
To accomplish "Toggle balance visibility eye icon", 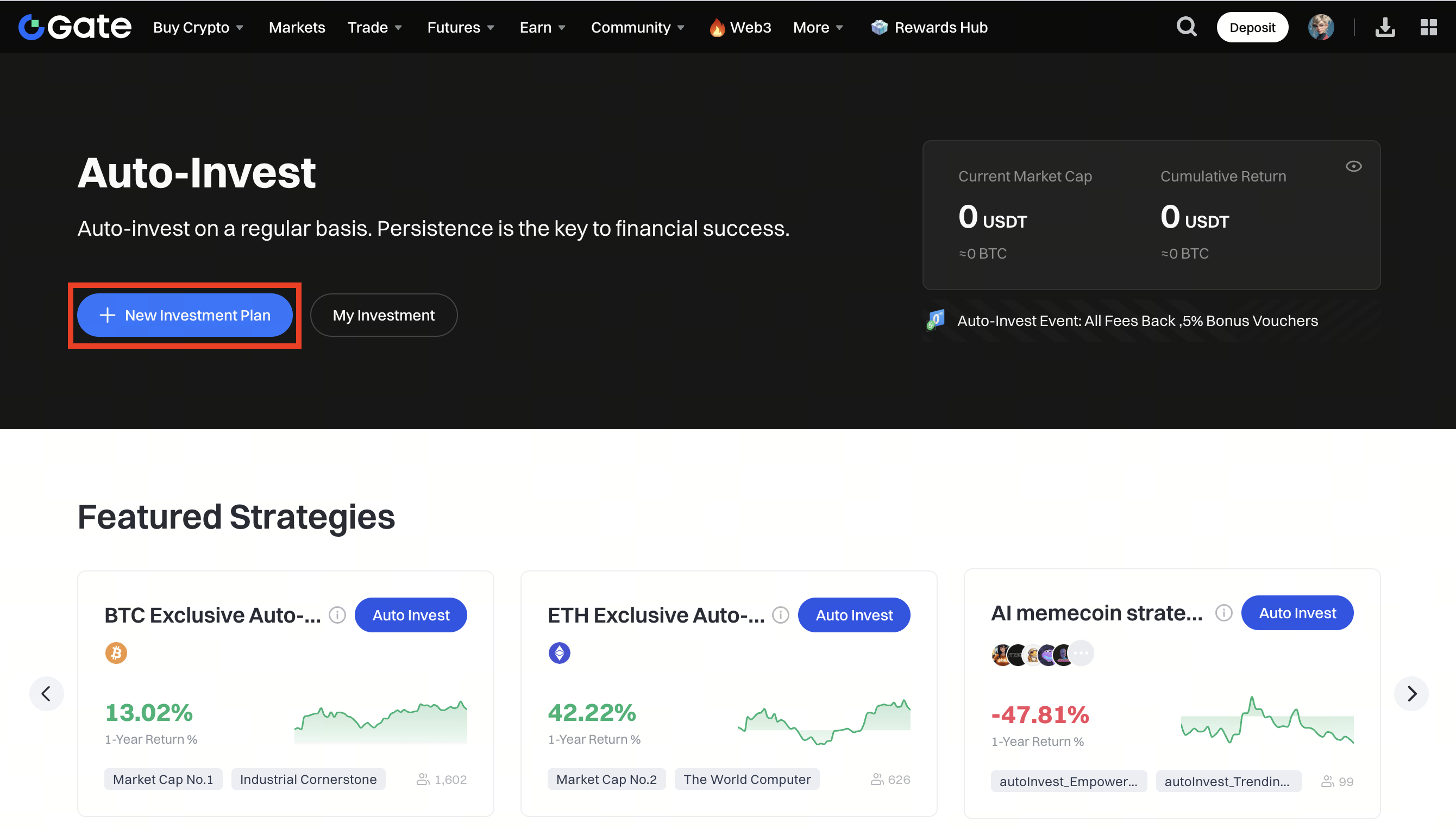I will pyautogui.click(x=1353, y=166).
